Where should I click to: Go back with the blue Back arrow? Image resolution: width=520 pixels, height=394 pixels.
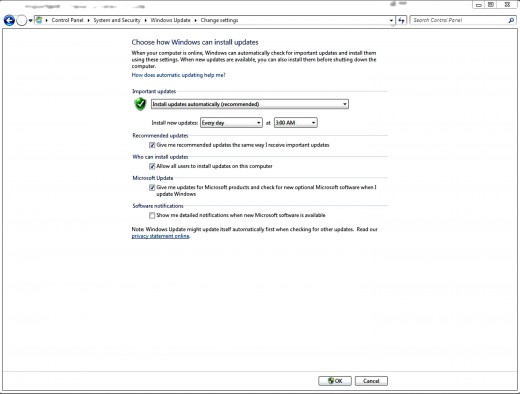[9, 20]
